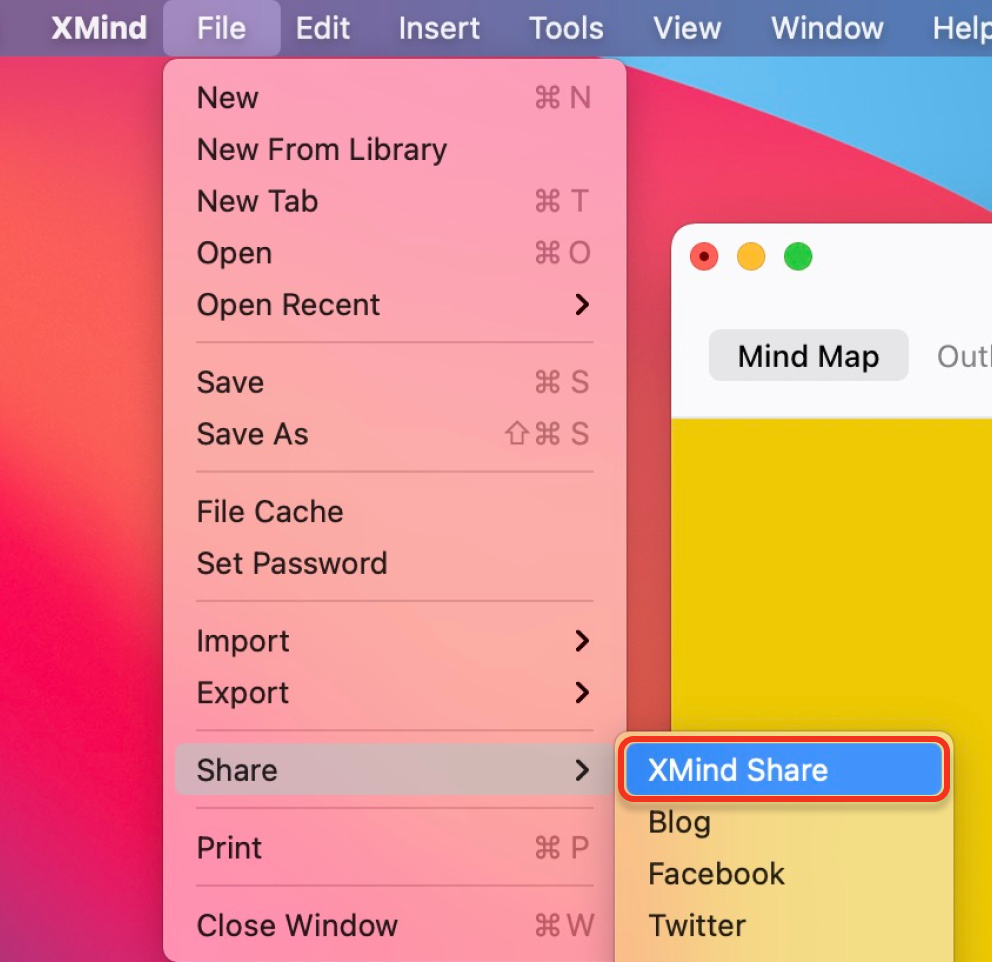The image size is (992, 962).
Task: Select Open in the File menu
Action: click(395, 253)
